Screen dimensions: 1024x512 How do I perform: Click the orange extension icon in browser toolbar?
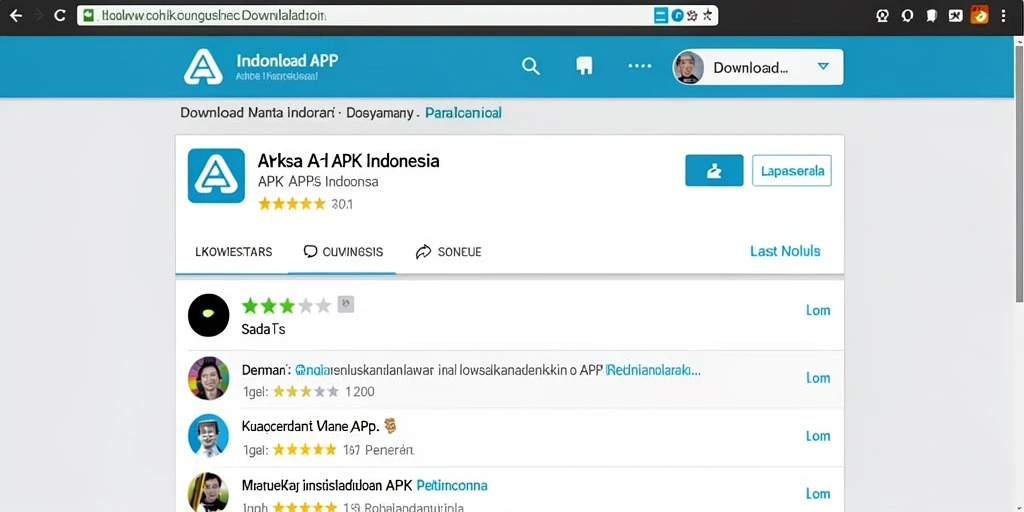[979, 15]
